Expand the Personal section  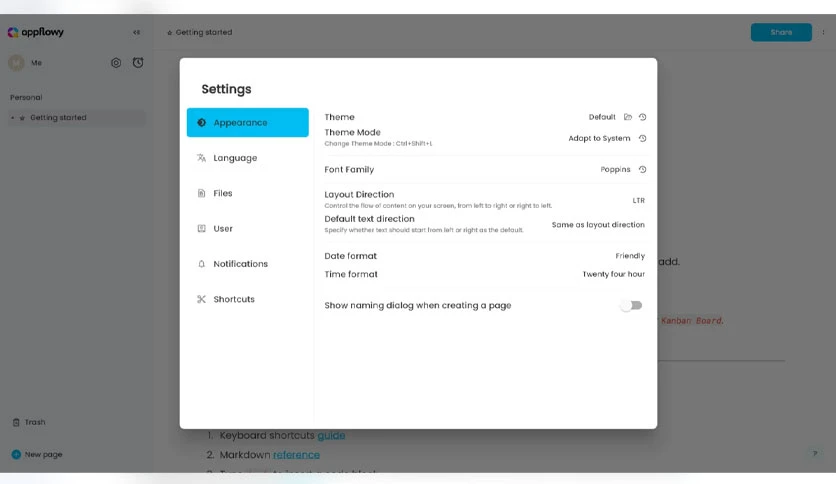click(26, 98)
